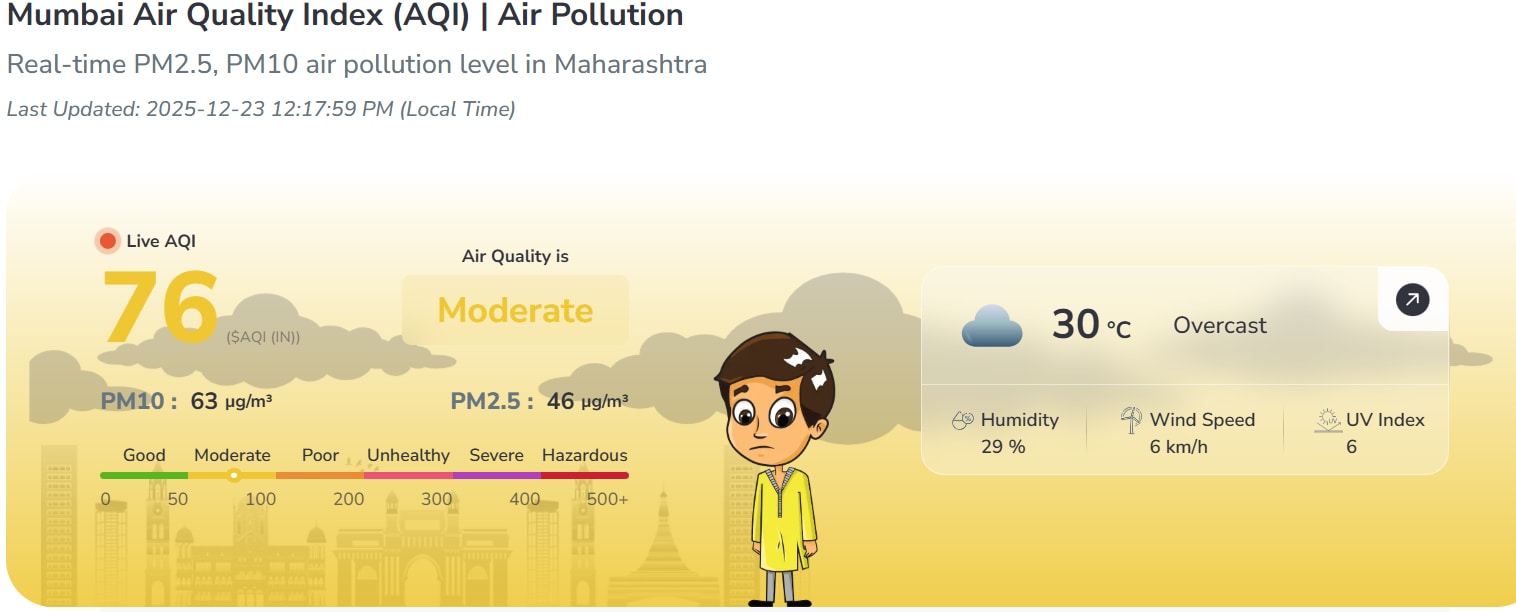Open the weather details via arrow icon
Viewport: 1516px width, 612px height.
[1412, 298]
